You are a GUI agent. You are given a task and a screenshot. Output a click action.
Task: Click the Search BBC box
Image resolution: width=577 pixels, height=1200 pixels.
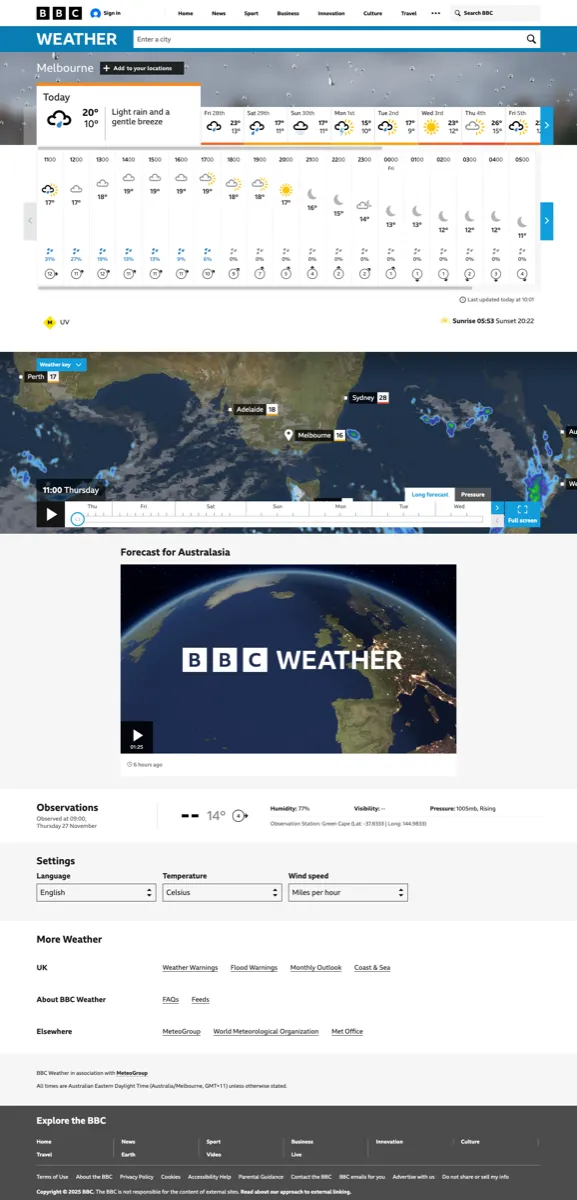(x=495, y=13)
